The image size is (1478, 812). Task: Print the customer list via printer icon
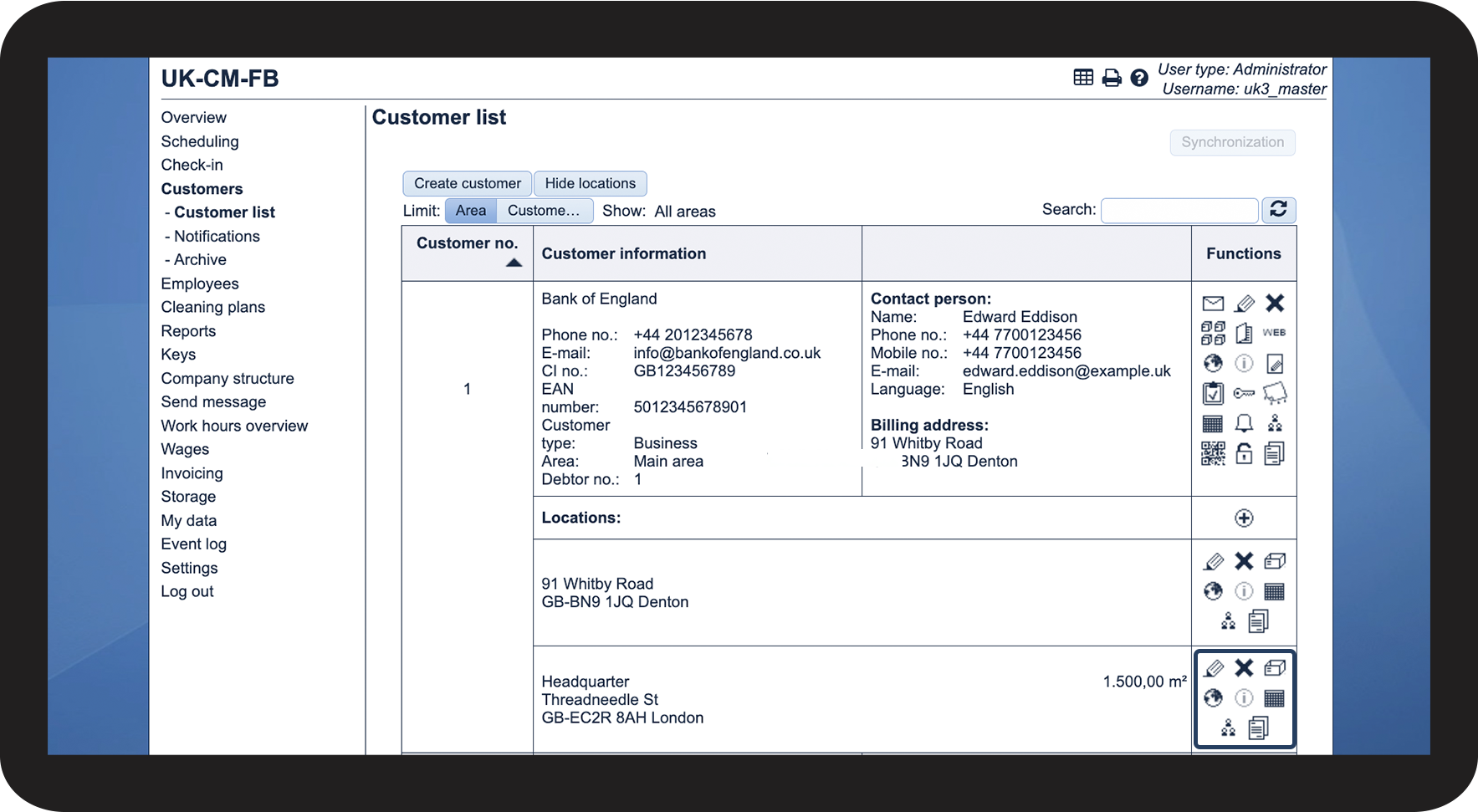1112,78
